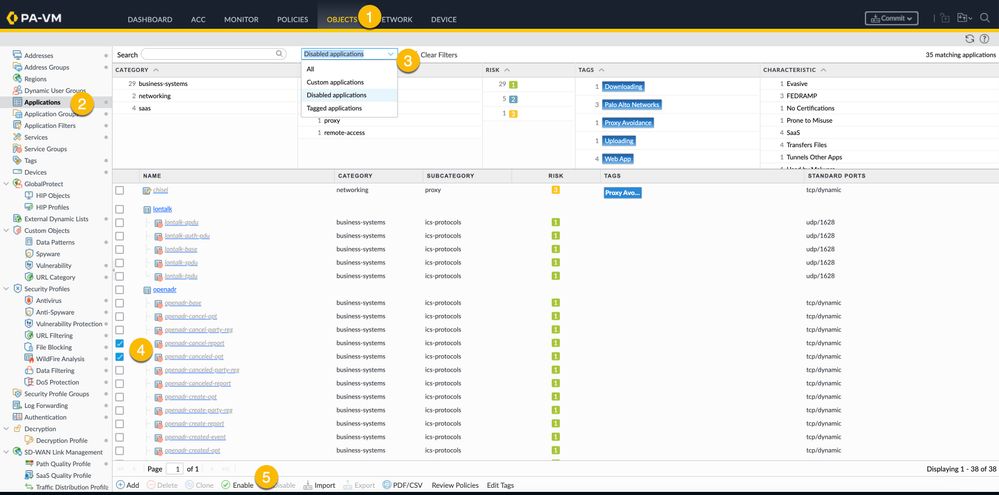The height and width of the screenshot is (495, 999).
Task: Click the Regions globe icon in sidebar
Action: click(x=17, y=78)
